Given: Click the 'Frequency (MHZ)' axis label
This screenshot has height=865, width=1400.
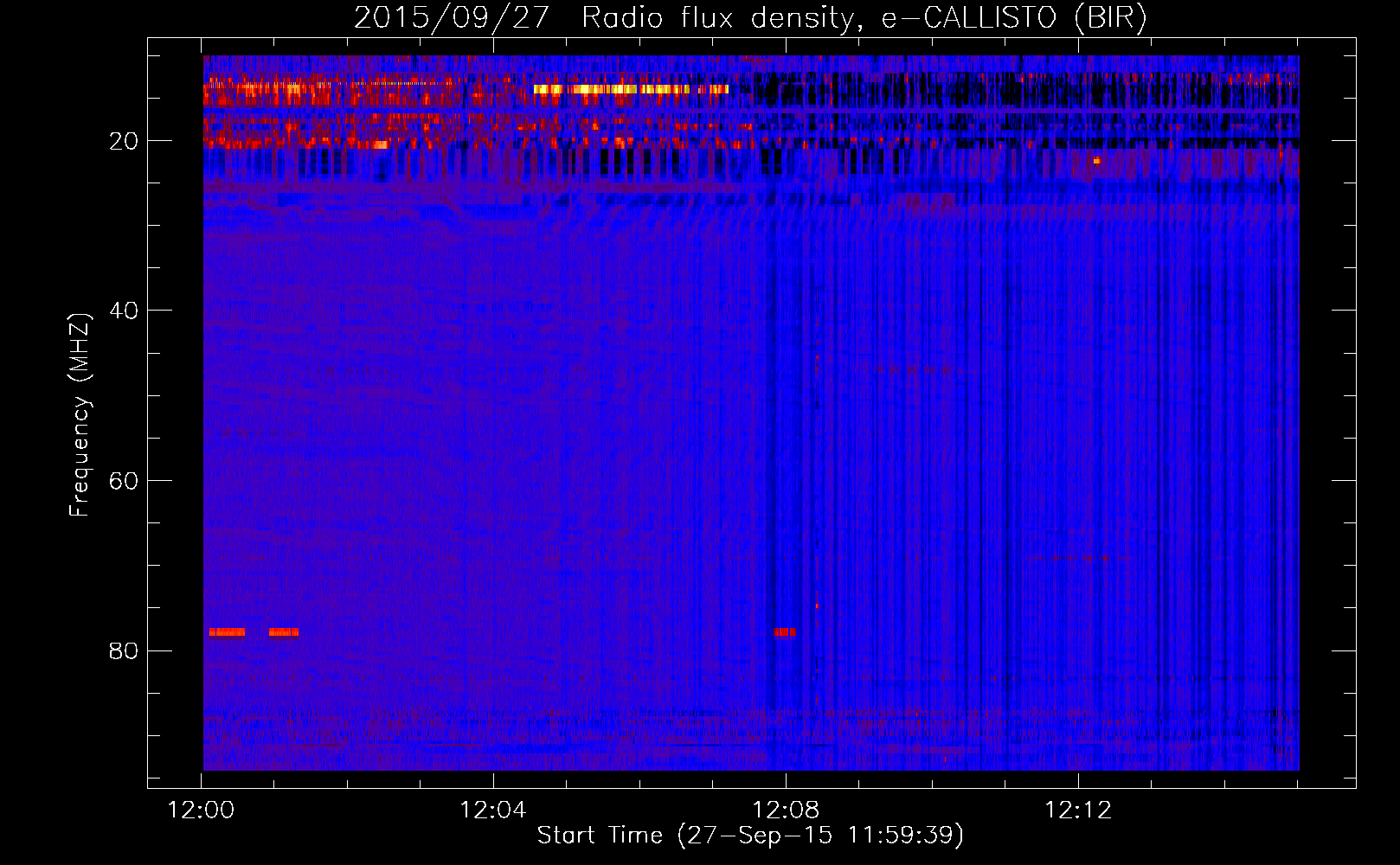Looking at the screenshot, I should click(80, 415).
